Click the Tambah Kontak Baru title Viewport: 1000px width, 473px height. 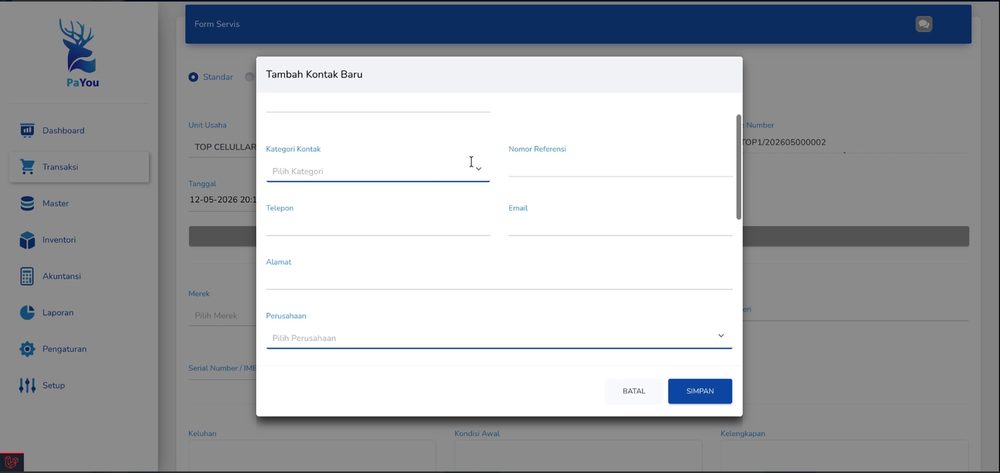(314, 75)
